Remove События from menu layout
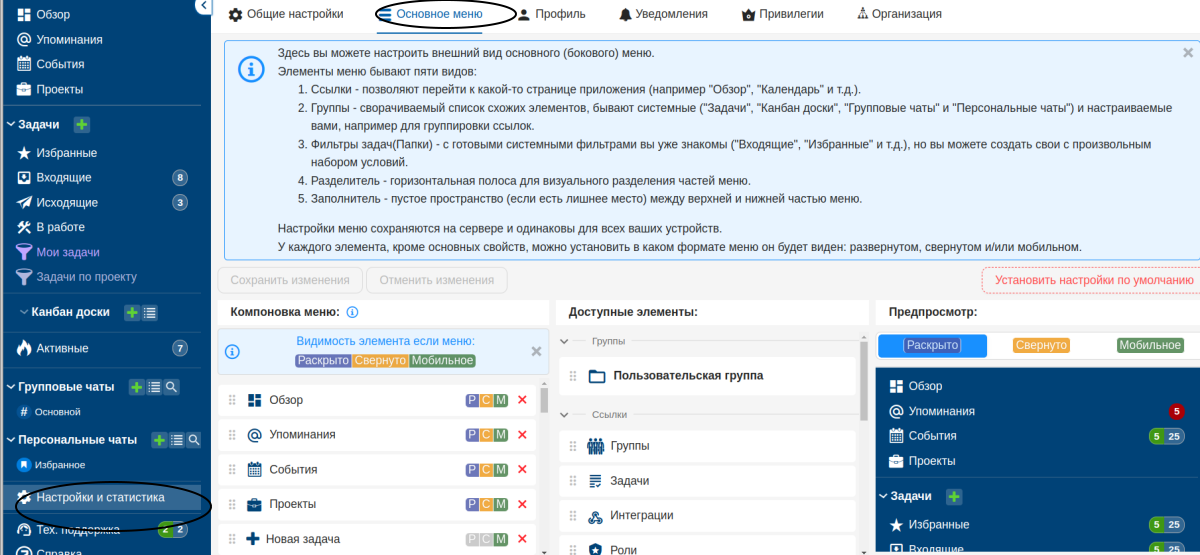Screen dimensions: 1200x555 click(521, 470)
